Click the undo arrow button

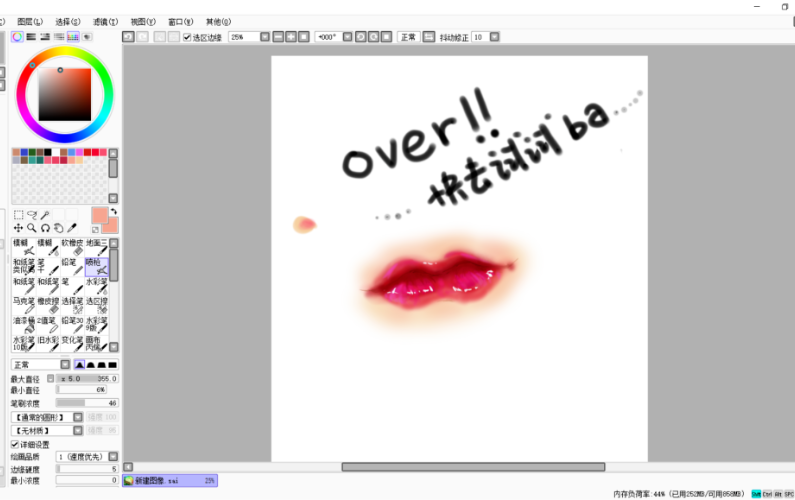tap(128, 37)
